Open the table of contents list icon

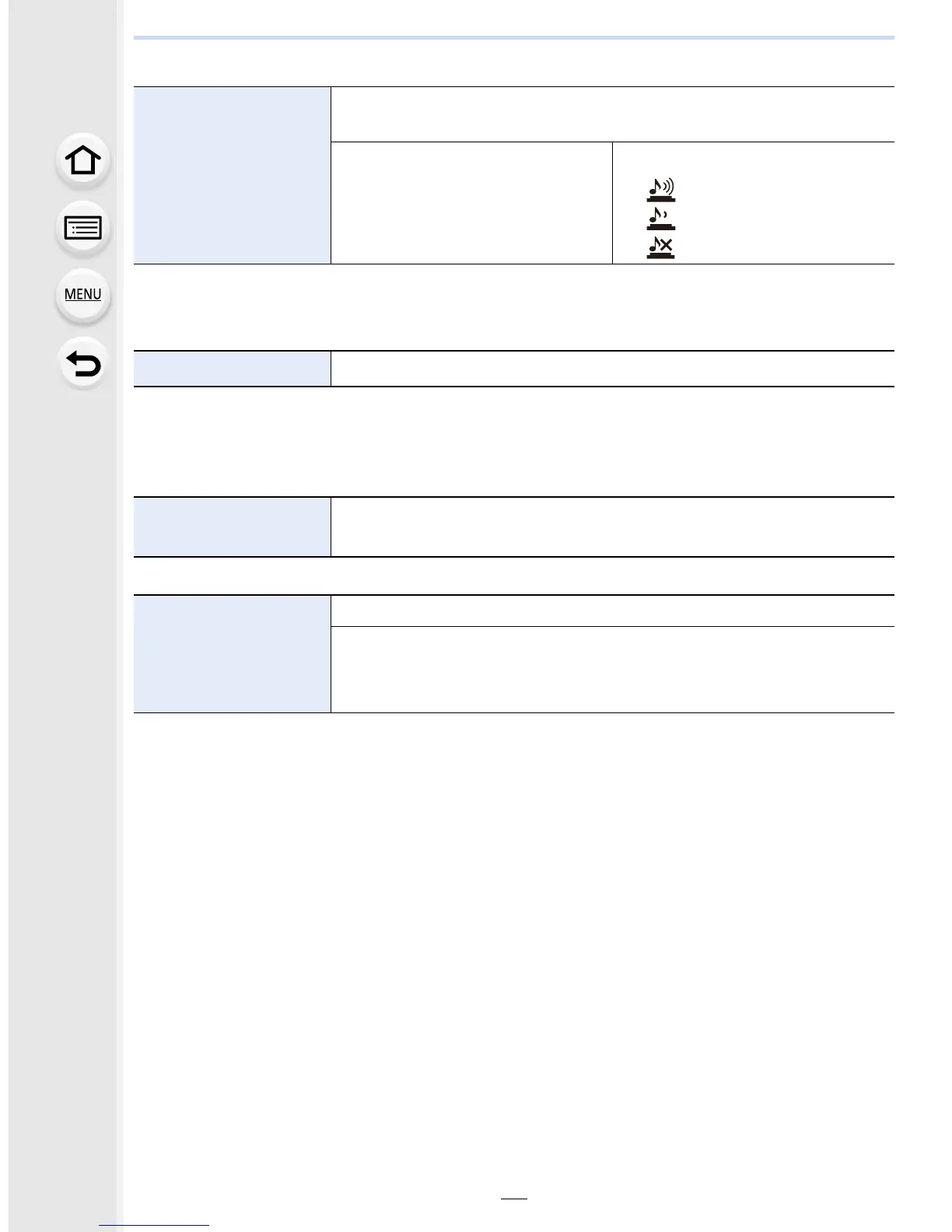[83, 228]
